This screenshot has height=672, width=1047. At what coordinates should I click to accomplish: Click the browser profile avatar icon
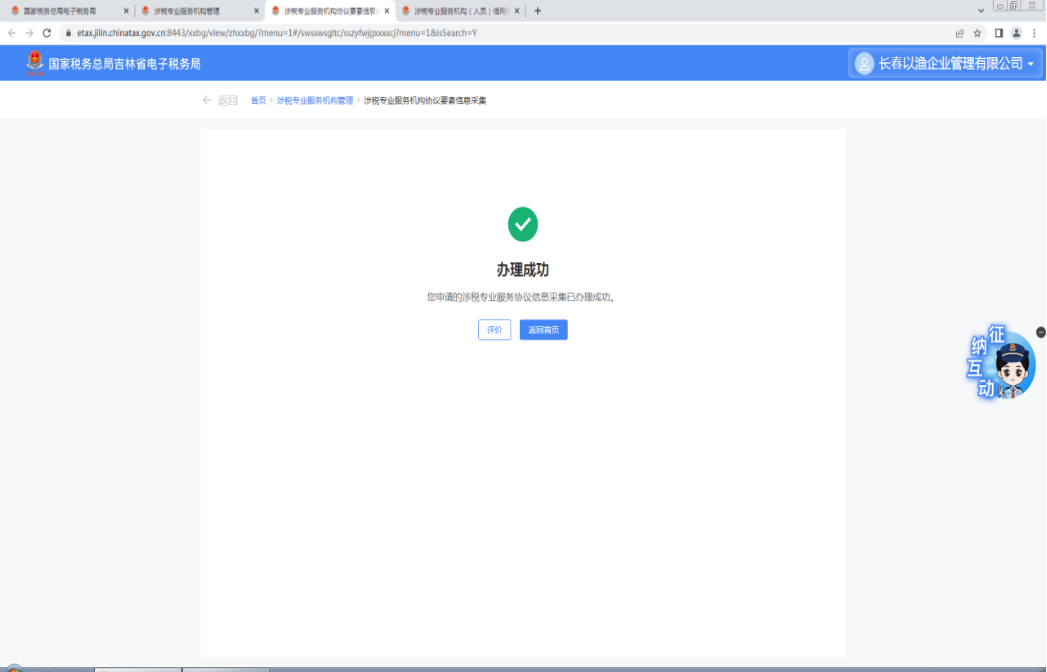tap(1016, 33)
